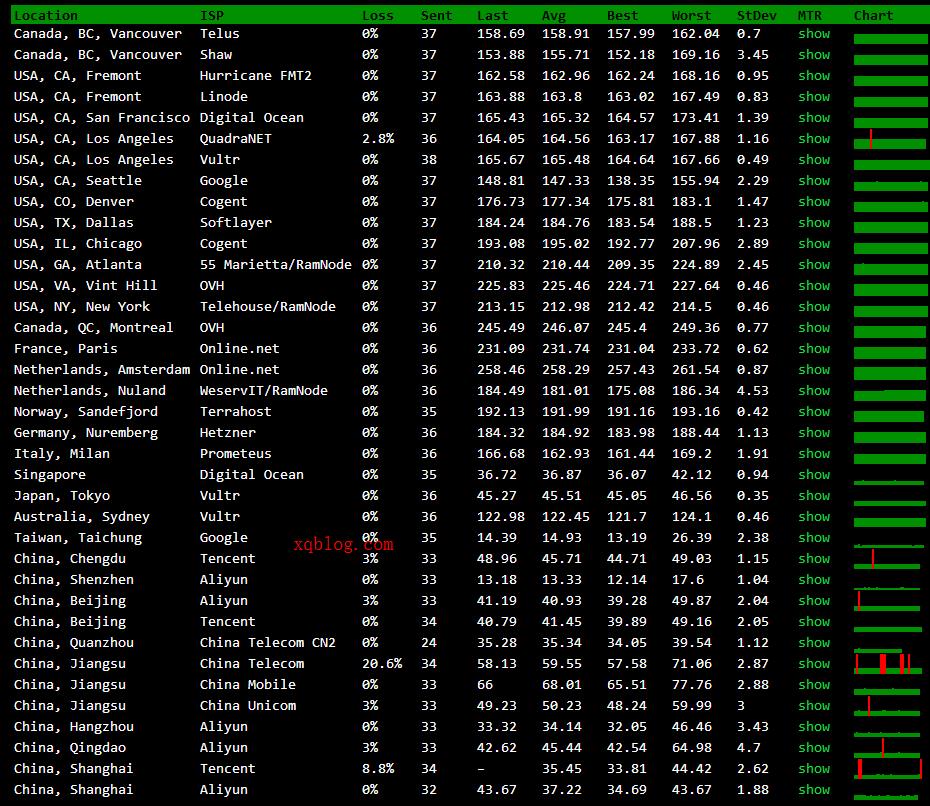Click the Loss column header
Viewport: 930px width, 806px height.
coord(378,15)
